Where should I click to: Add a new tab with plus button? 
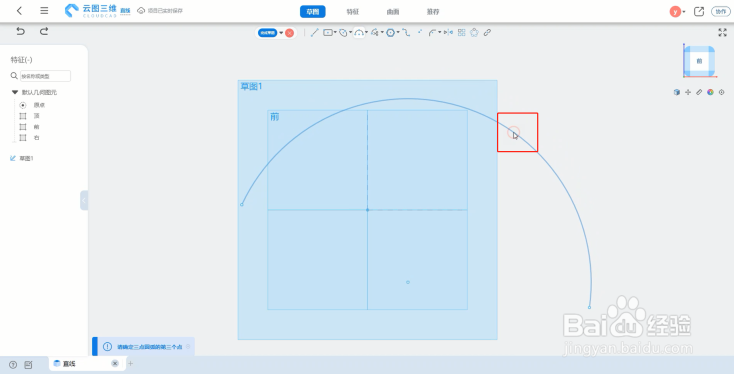(x=131, y=364)
